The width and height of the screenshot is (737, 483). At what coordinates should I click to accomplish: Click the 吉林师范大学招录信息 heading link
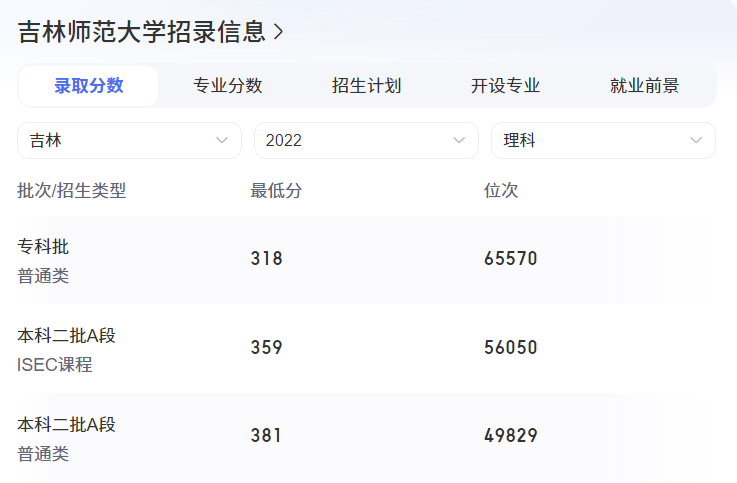click(142, 32)
